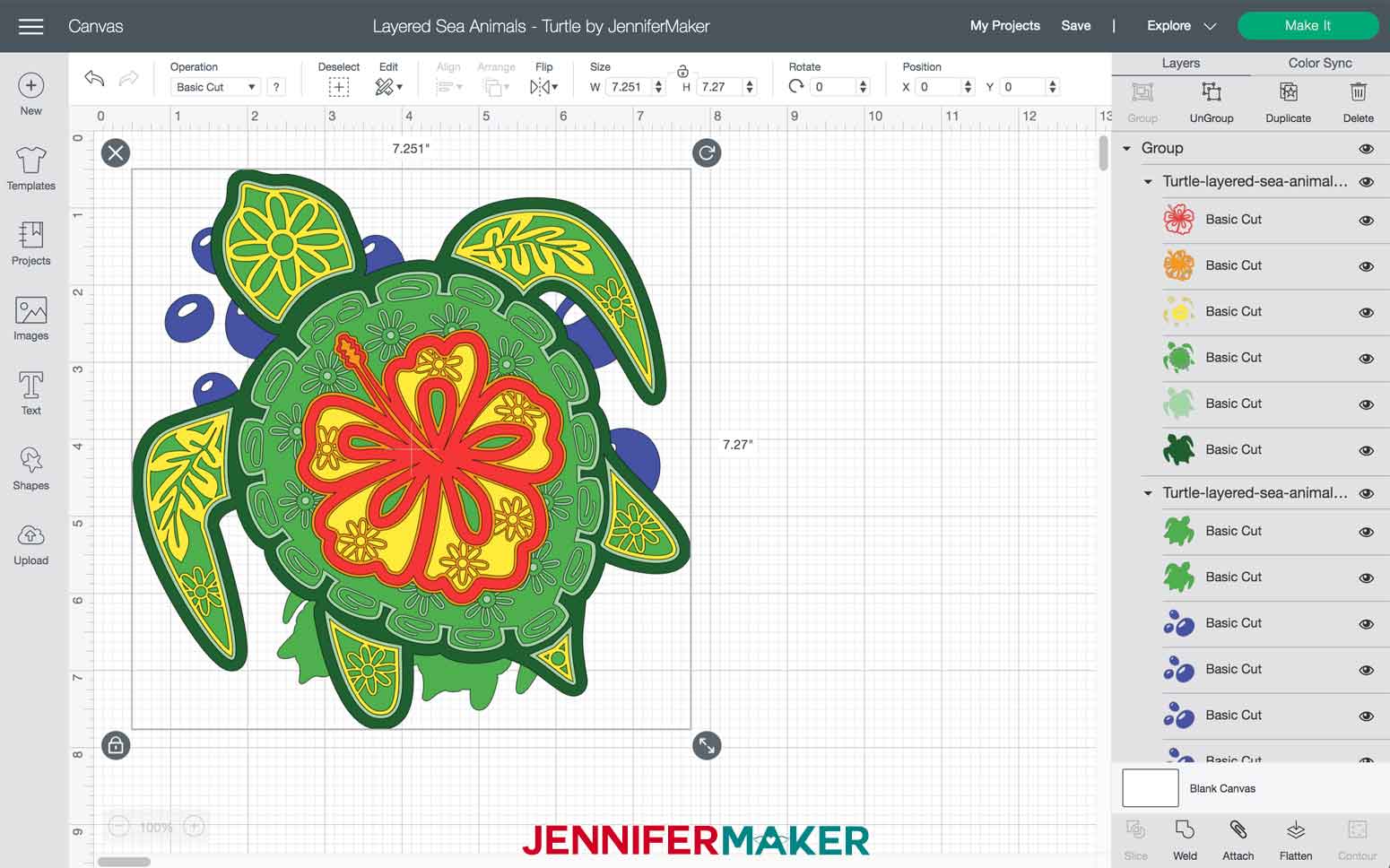The image size is (1390, 868).
Task: Click the canvas delete X handle
Action: [116, 153]
